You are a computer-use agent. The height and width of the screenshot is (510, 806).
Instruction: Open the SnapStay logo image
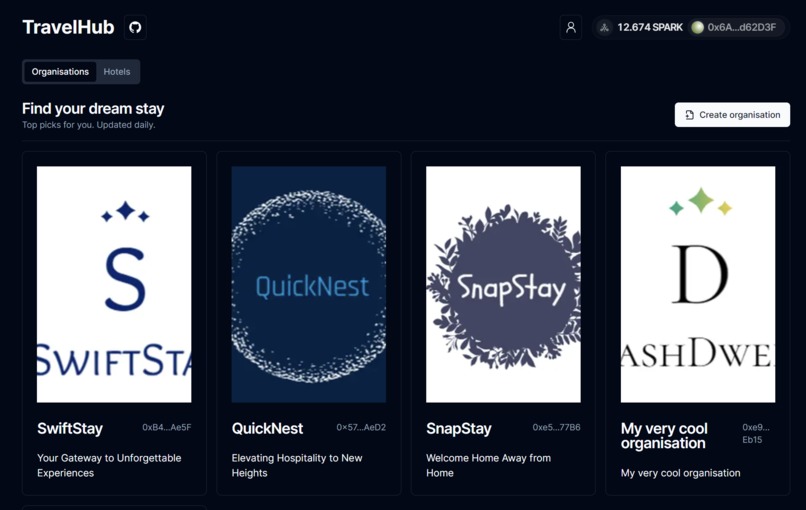503,284
